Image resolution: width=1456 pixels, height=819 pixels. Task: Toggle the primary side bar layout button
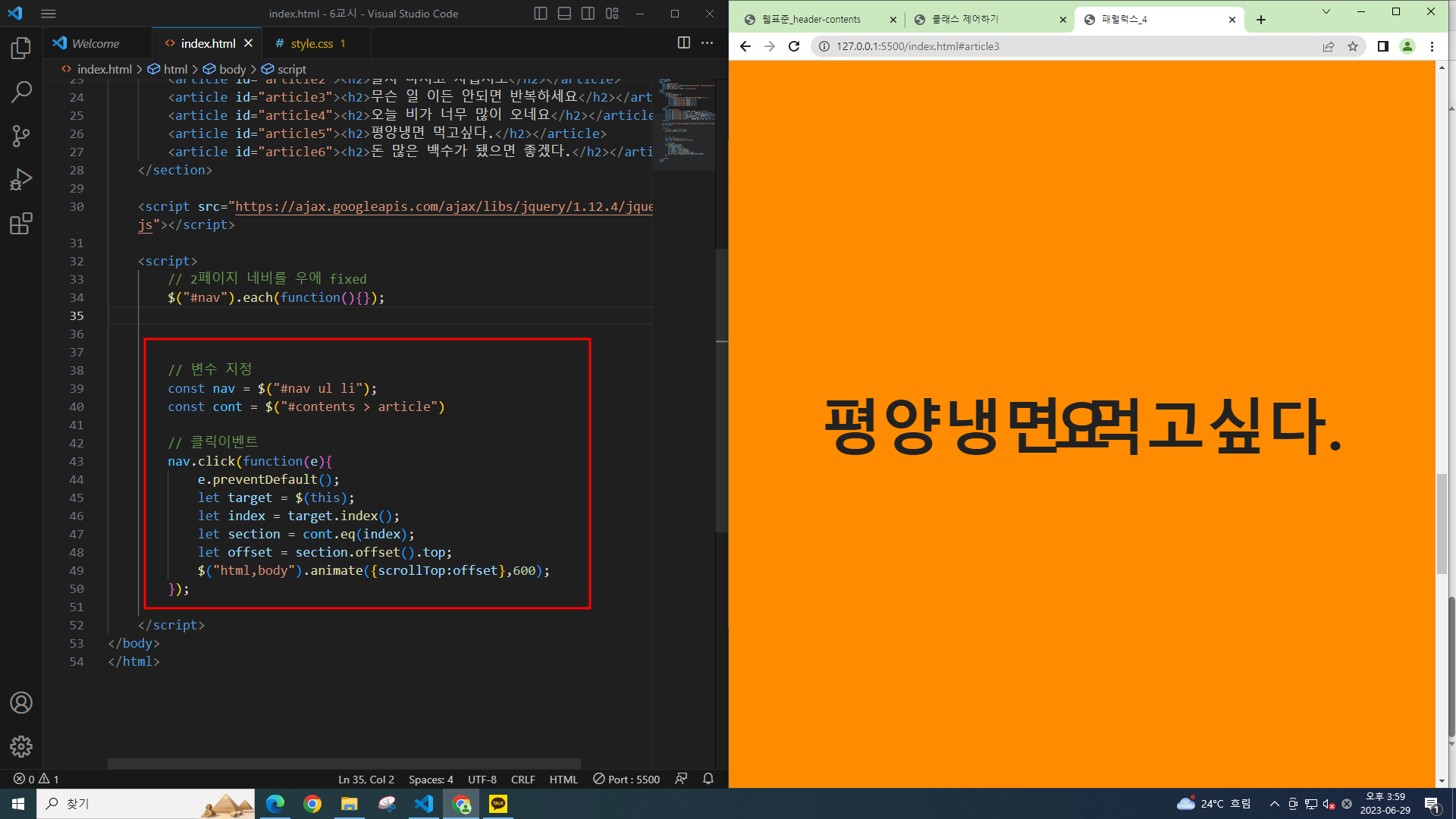pos(540,14)
